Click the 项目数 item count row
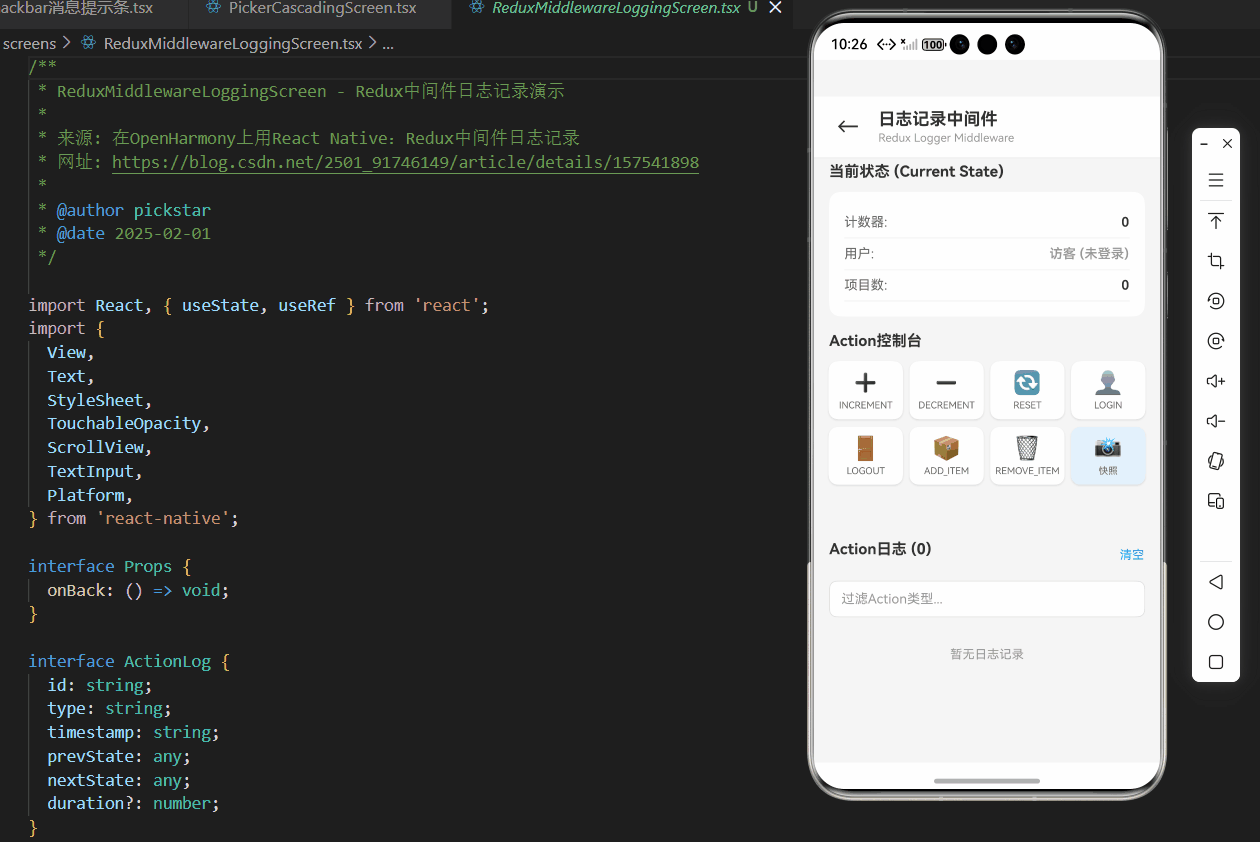 [x=987, y=285]
